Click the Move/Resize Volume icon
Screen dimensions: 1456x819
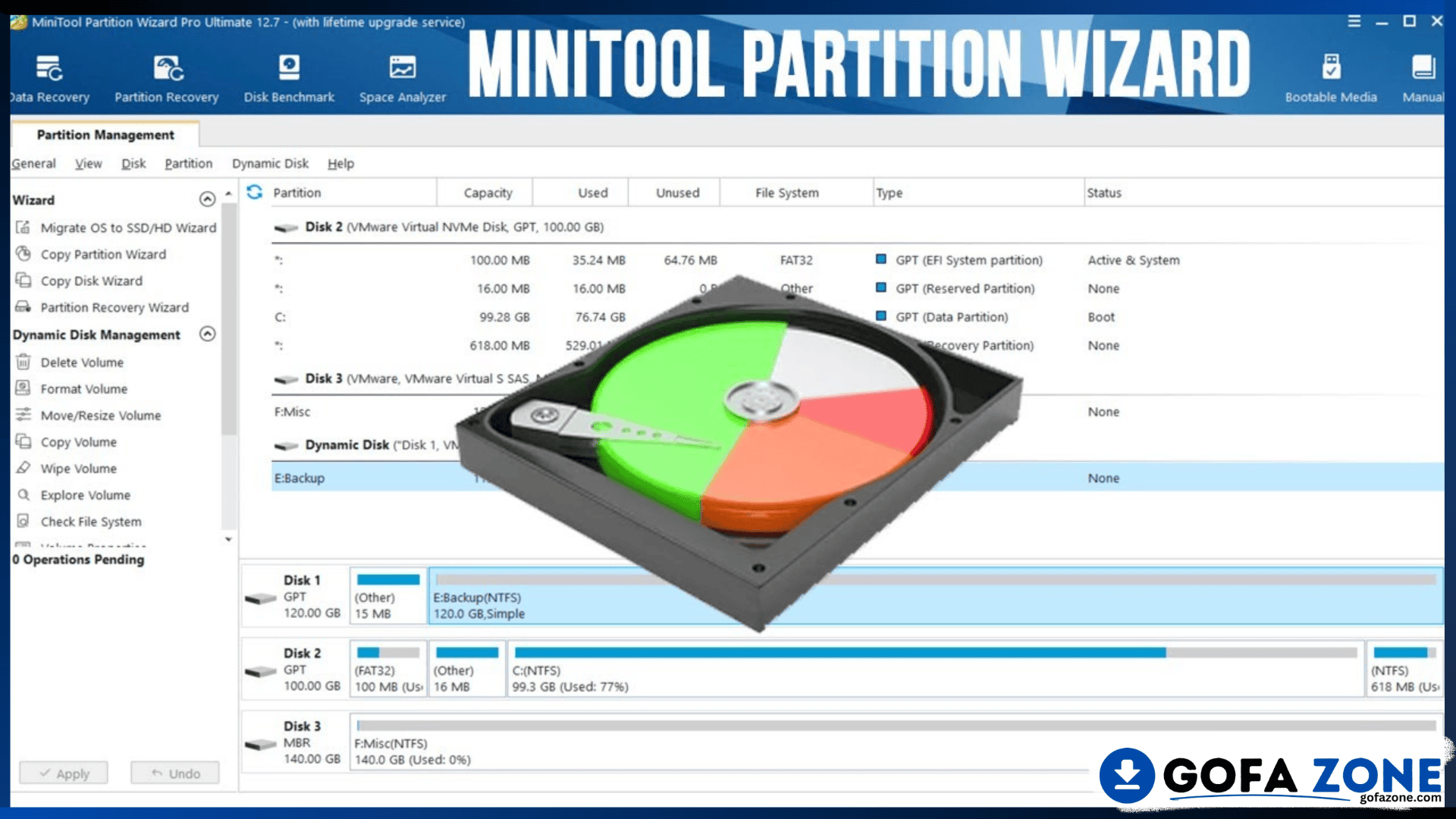pos(24,415)
